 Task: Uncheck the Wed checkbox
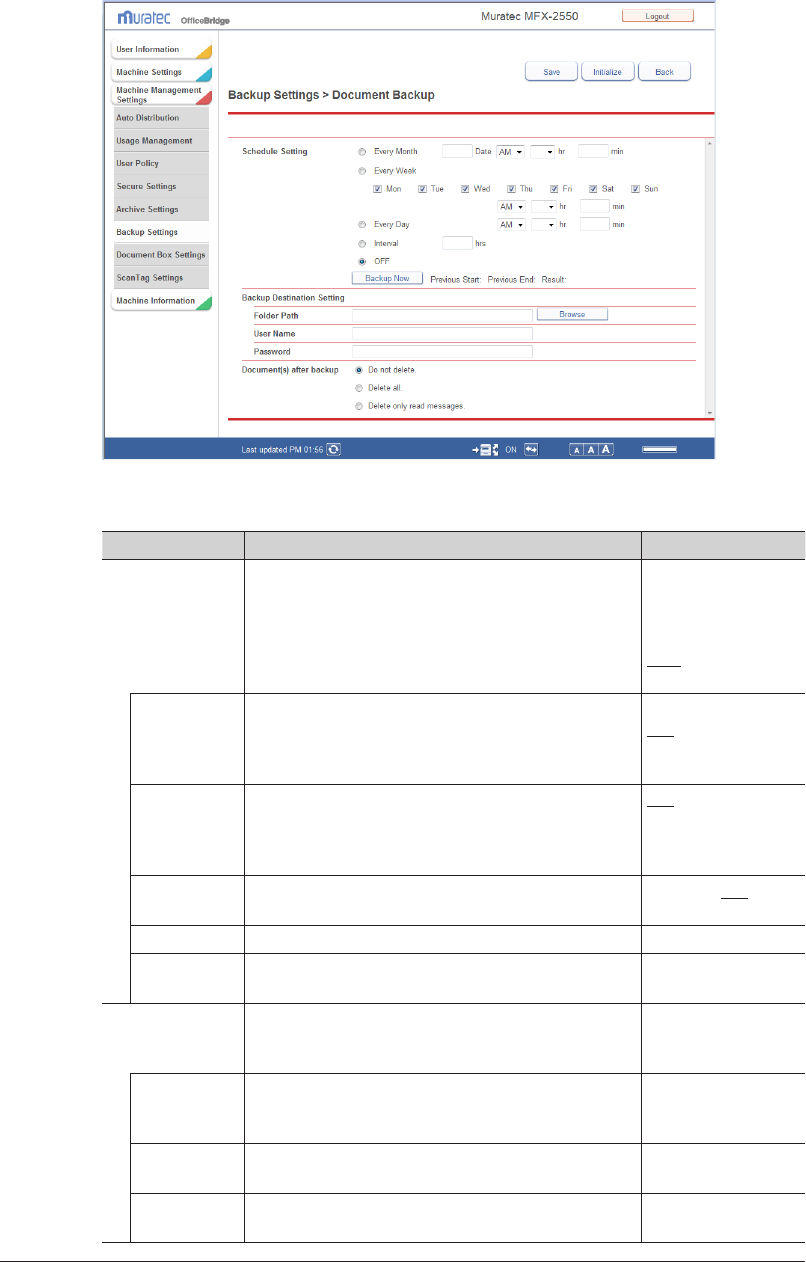click(466, 189)
